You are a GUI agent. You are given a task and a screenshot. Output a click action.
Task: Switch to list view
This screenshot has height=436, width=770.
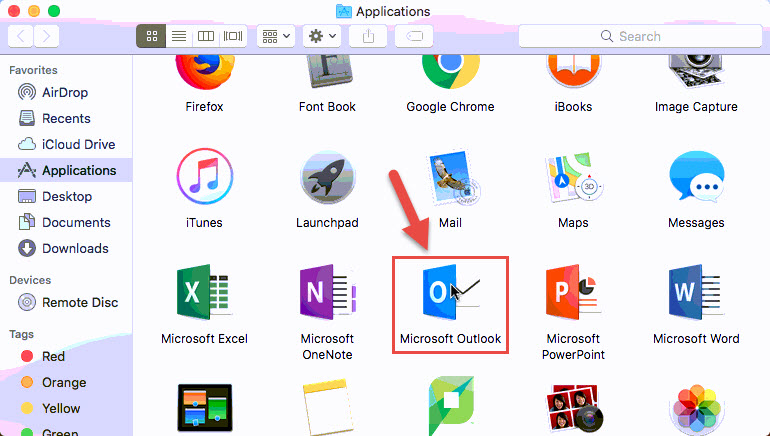click(179, 36)
